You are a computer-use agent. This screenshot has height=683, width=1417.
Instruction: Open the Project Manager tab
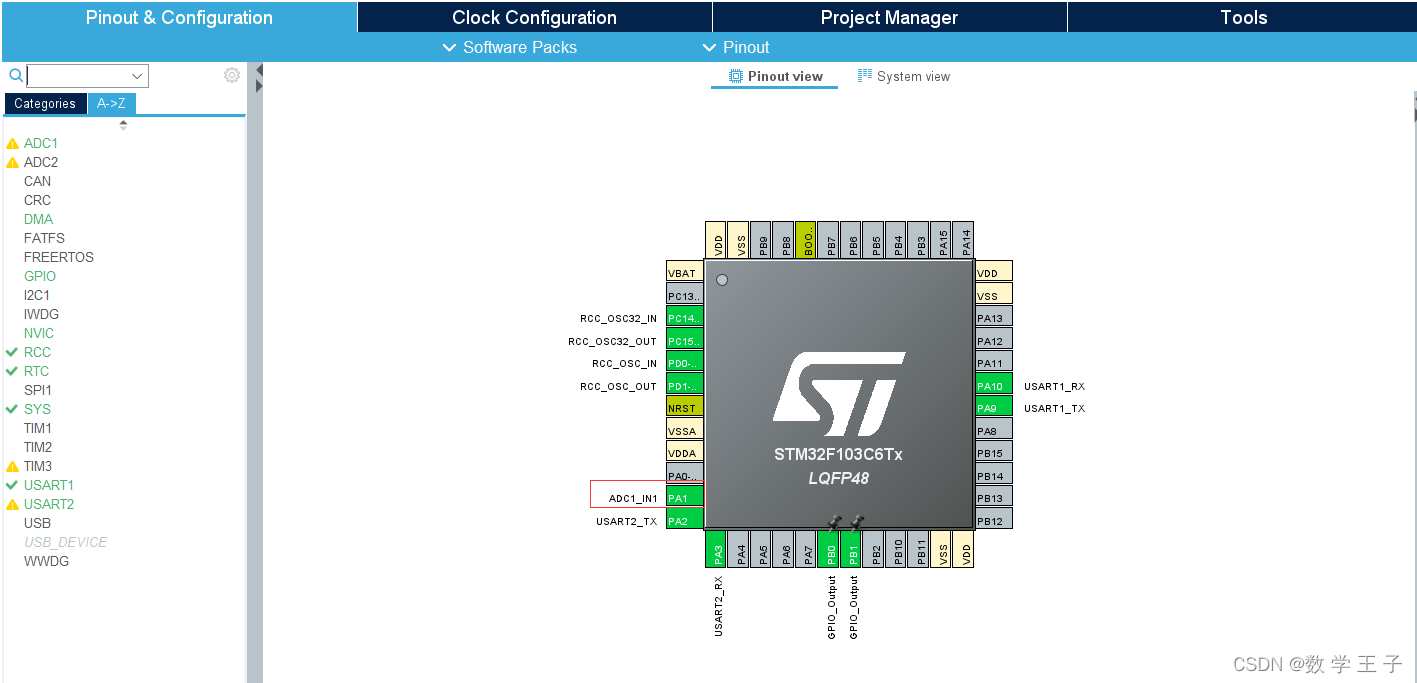[888, 16]
